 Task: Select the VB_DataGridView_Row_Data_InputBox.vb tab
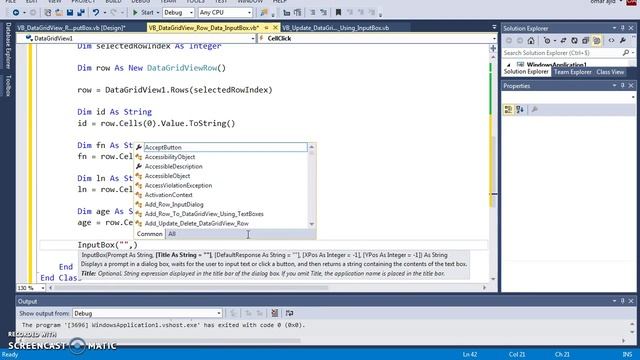click(203, 28)
